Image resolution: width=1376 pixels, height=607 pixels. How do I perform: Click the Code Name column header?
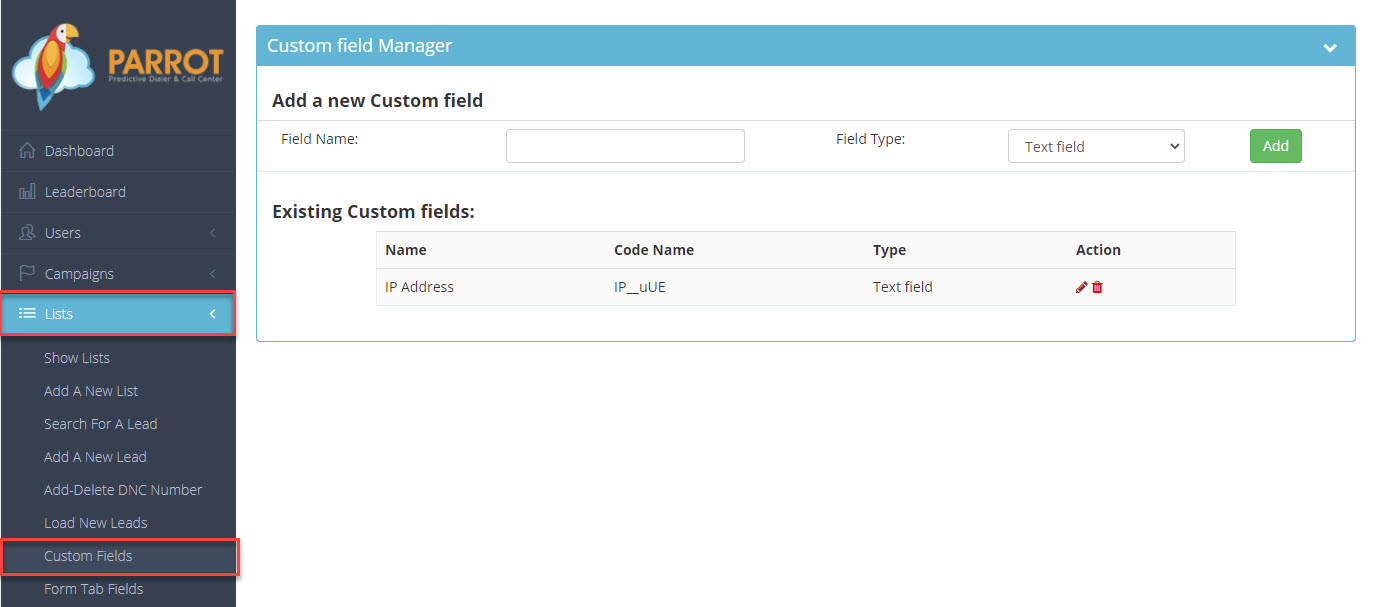654,250
